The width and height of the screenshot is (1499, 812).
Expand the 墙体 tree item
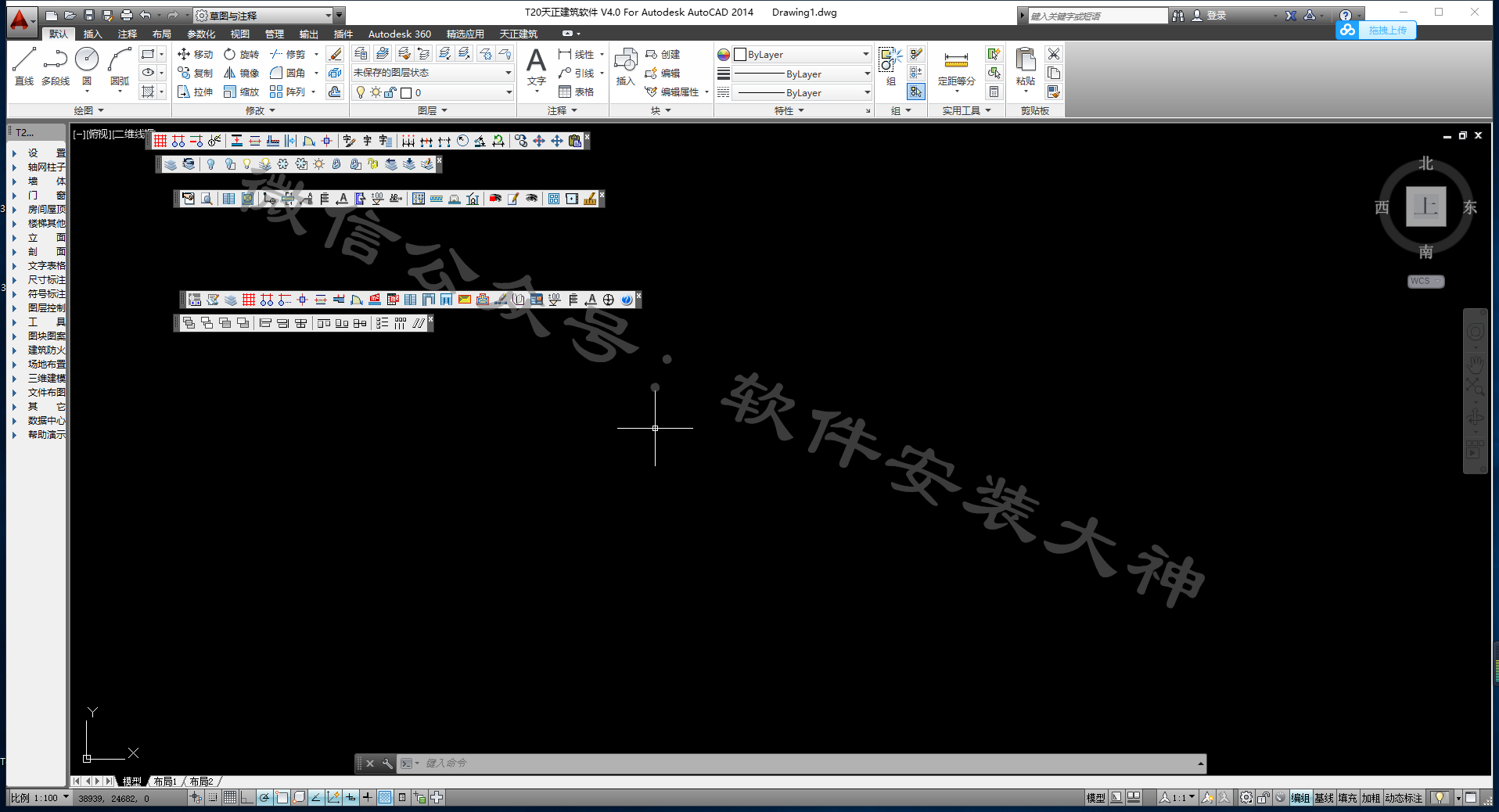(14, 181)
